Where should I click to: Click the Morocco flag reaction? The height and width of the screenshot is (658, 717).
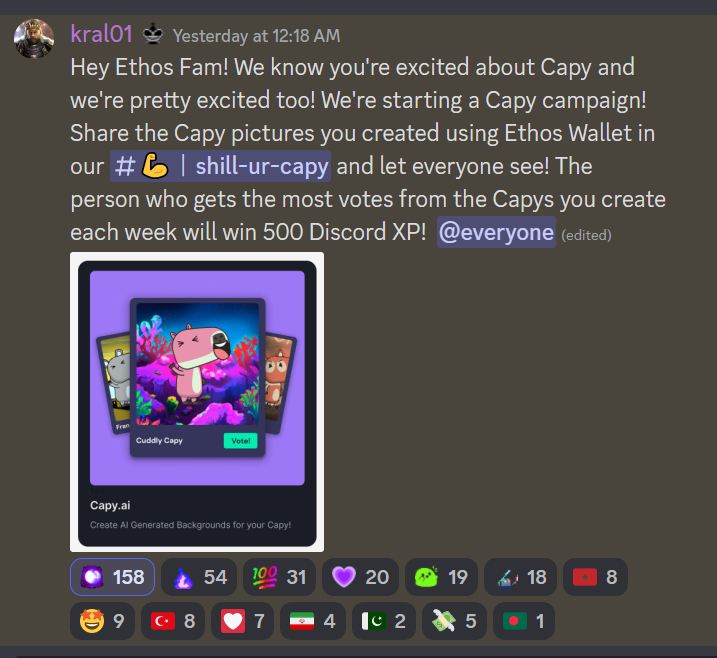(x=595, y=577)
